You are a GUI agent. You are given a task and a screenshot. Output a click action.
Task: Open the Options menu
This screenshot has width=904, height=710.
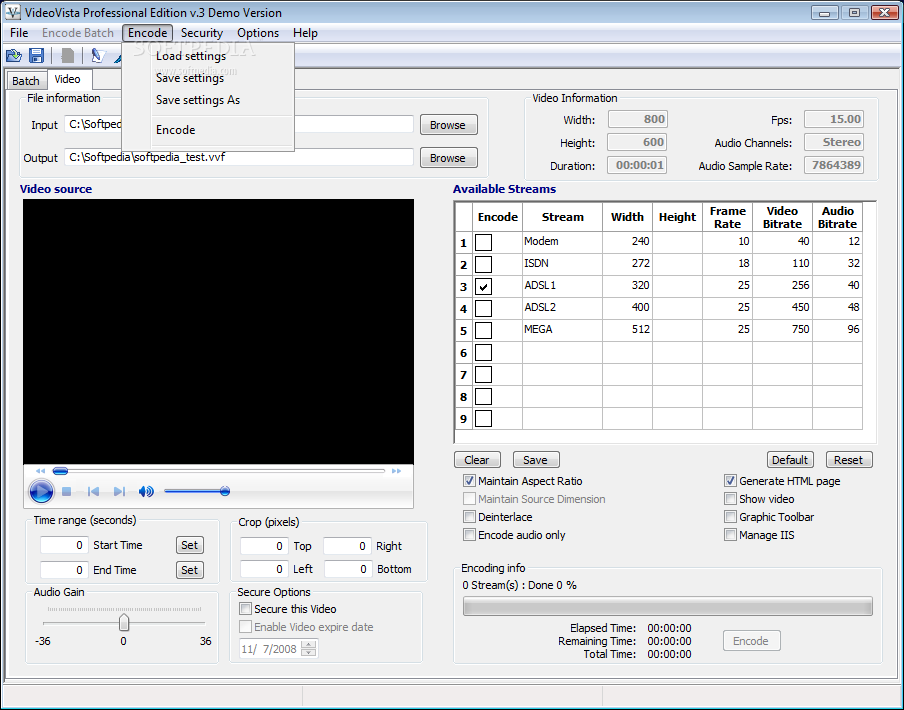(x=258, y=33)
